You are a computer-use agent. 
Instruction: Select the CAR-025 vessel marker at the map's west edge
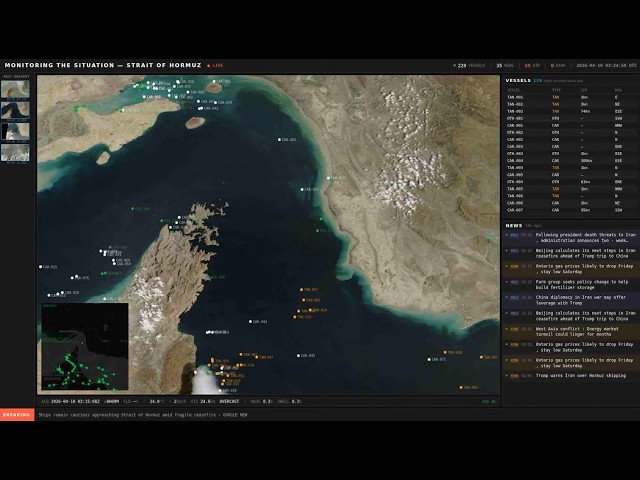[40, 267]
